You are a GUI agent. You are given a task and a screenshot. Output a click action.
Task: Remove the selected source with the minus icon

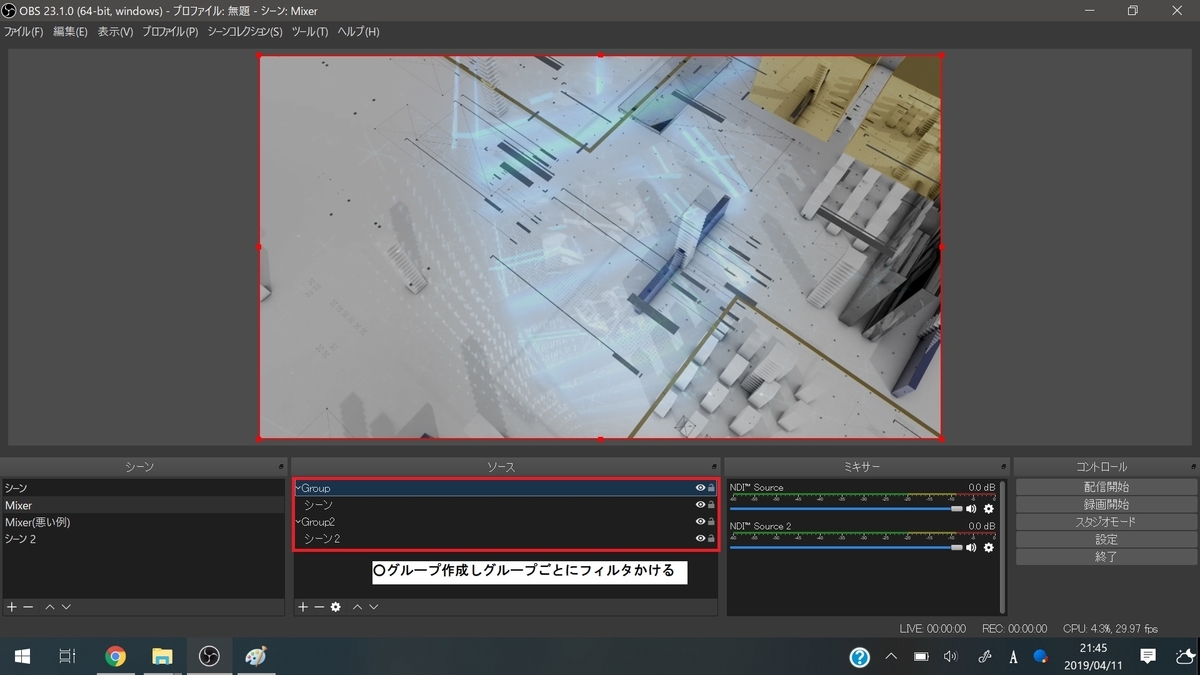[x=319, y=607]
